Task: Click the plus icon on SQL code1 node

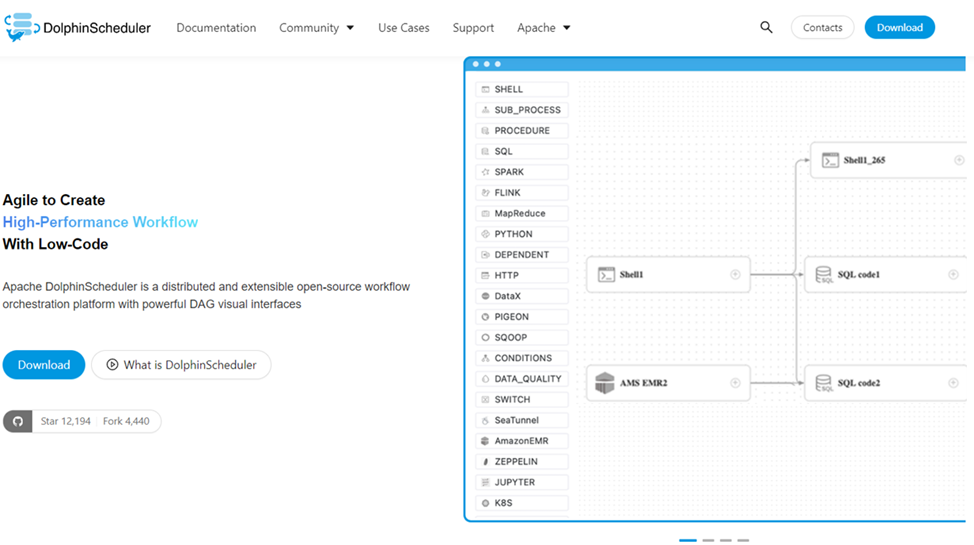Action: 953,275
